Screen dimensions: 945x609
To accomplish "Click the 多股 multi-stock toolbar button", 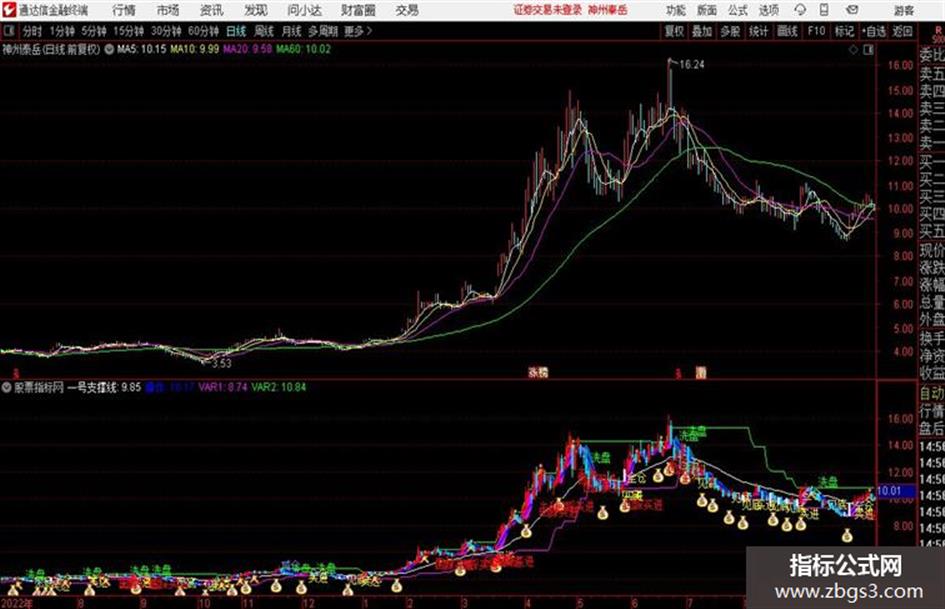I will pyautogui.click(x=730, y=31).
